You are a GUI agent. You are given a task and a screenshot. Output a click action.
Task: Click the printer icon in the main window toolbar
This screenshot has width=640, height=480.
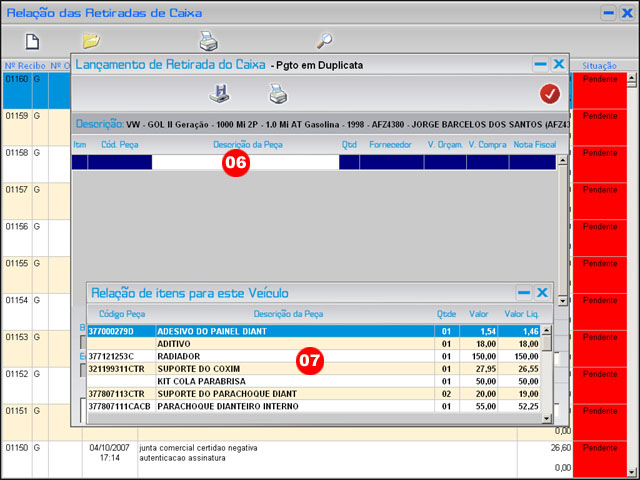point(208,41)
